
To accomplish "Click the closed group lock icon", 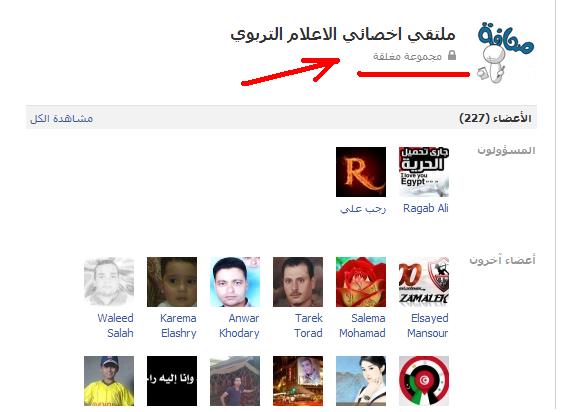I will coord(452,55).
